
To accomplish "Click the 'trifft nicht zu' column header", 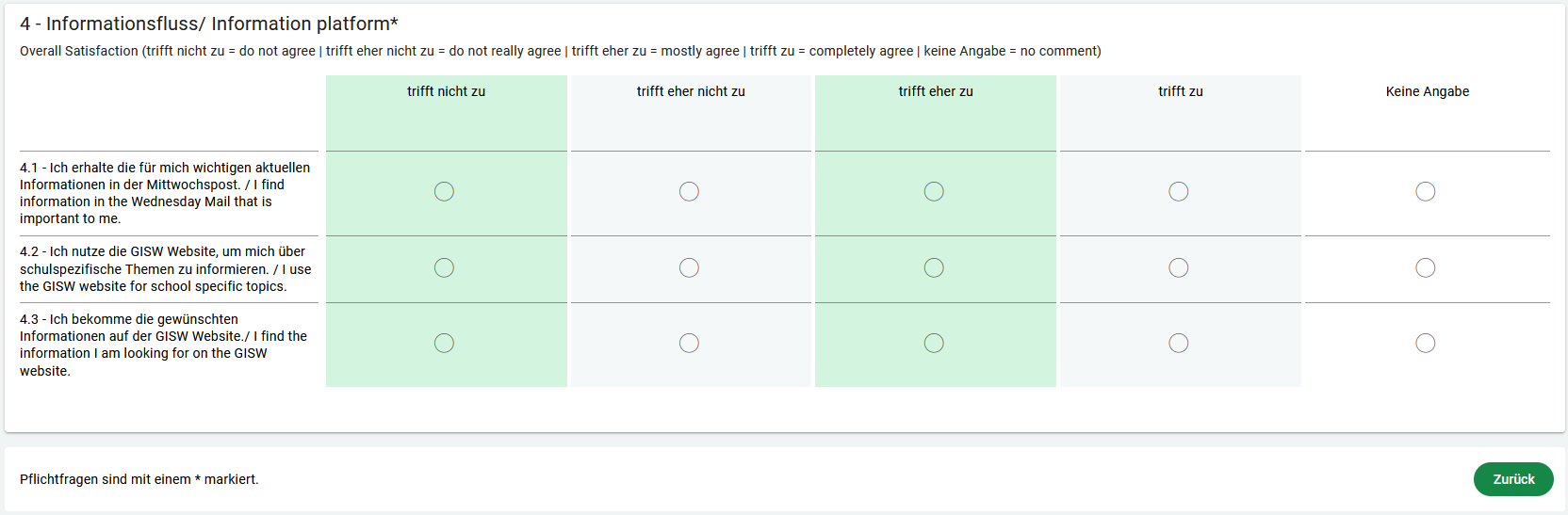I will (446, 91).
